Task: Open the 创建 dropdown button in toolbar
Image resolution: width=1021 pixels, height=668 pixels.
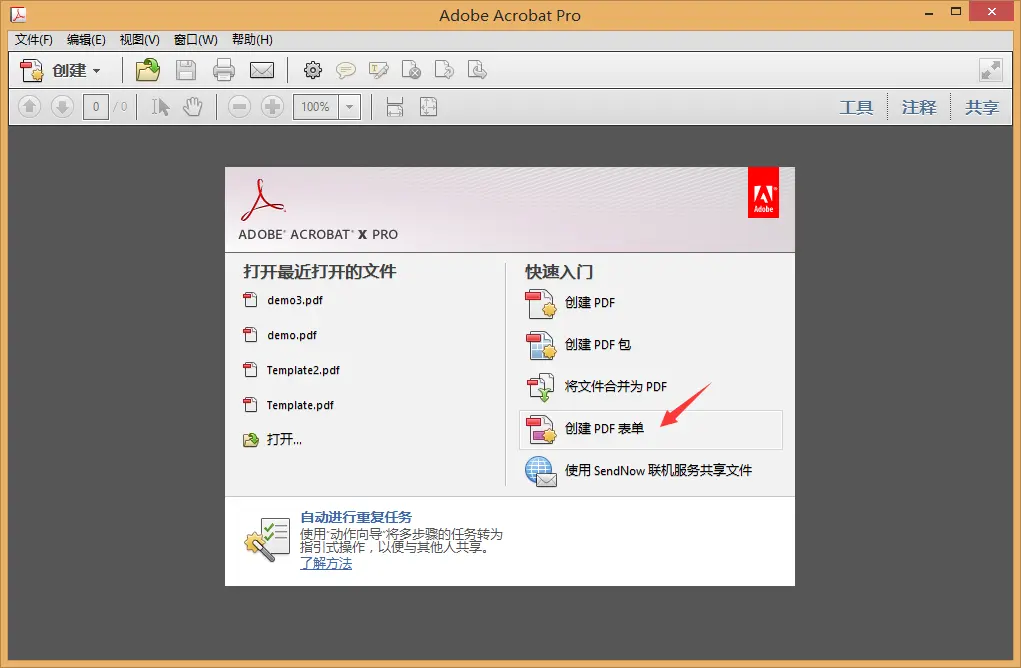Action: (60, 70)
